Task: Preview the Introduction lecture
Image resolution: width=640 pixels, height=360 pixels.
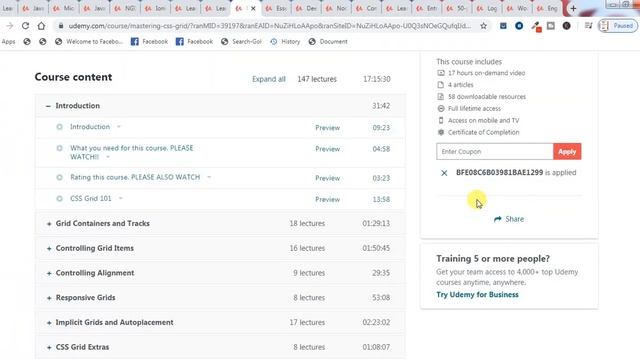Action: point(327,128)
